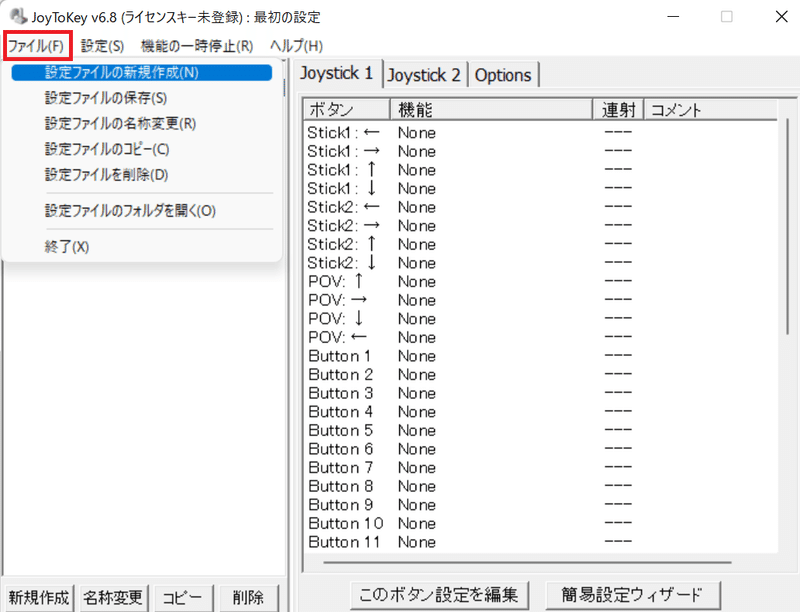
Task: Select the Button 9 row
Action: [541, 505]
